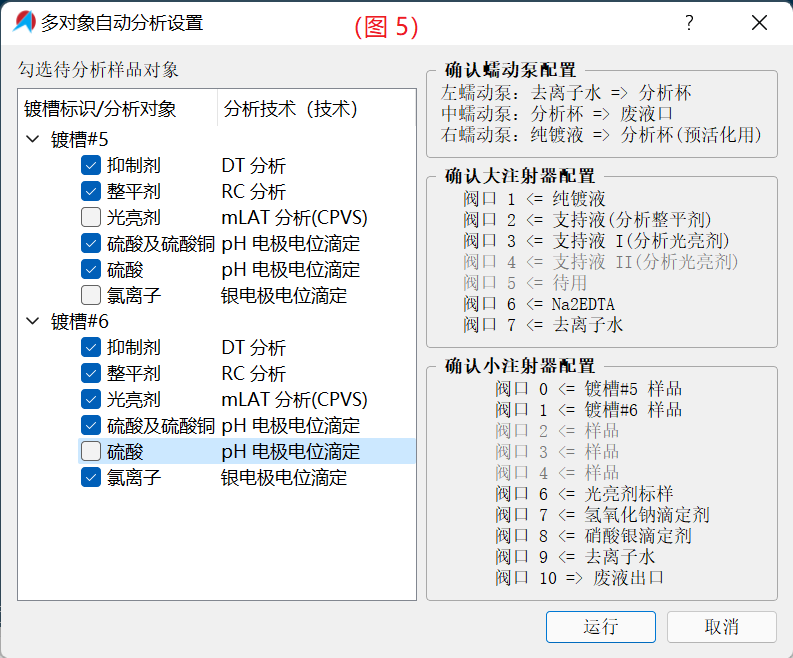The image size is (793, 658).
Task: Uncheck 抑制剂 under 镀槽#5
Action: [x=91, y=166]
